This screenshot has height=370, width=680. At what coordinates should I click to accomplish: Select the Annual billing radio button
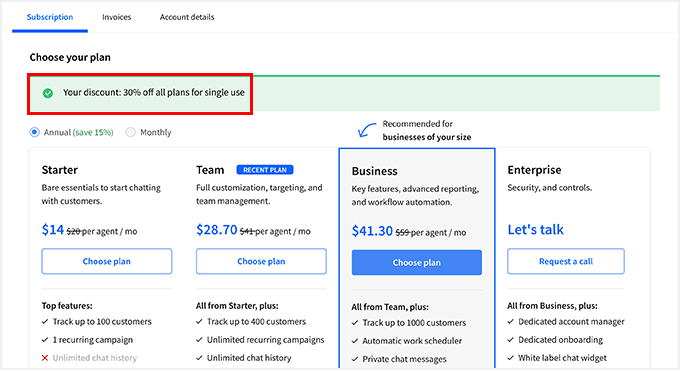34,132
